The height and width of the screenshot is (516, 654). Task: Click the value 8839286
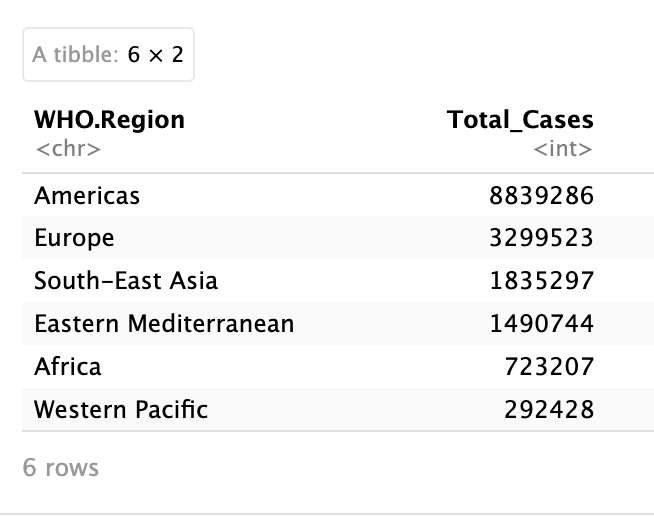click(541, 195)
